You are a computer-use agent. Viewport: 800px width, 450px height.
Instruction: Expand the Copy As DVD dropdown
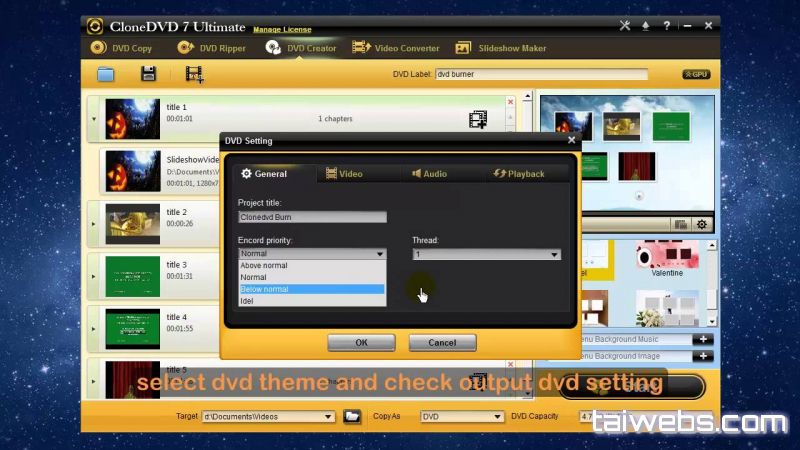461,416
